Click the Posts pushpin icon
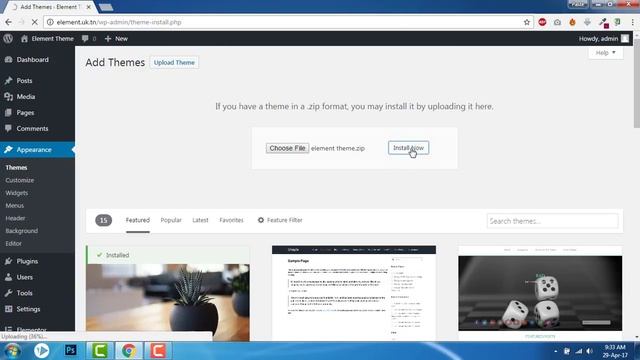 8,81
